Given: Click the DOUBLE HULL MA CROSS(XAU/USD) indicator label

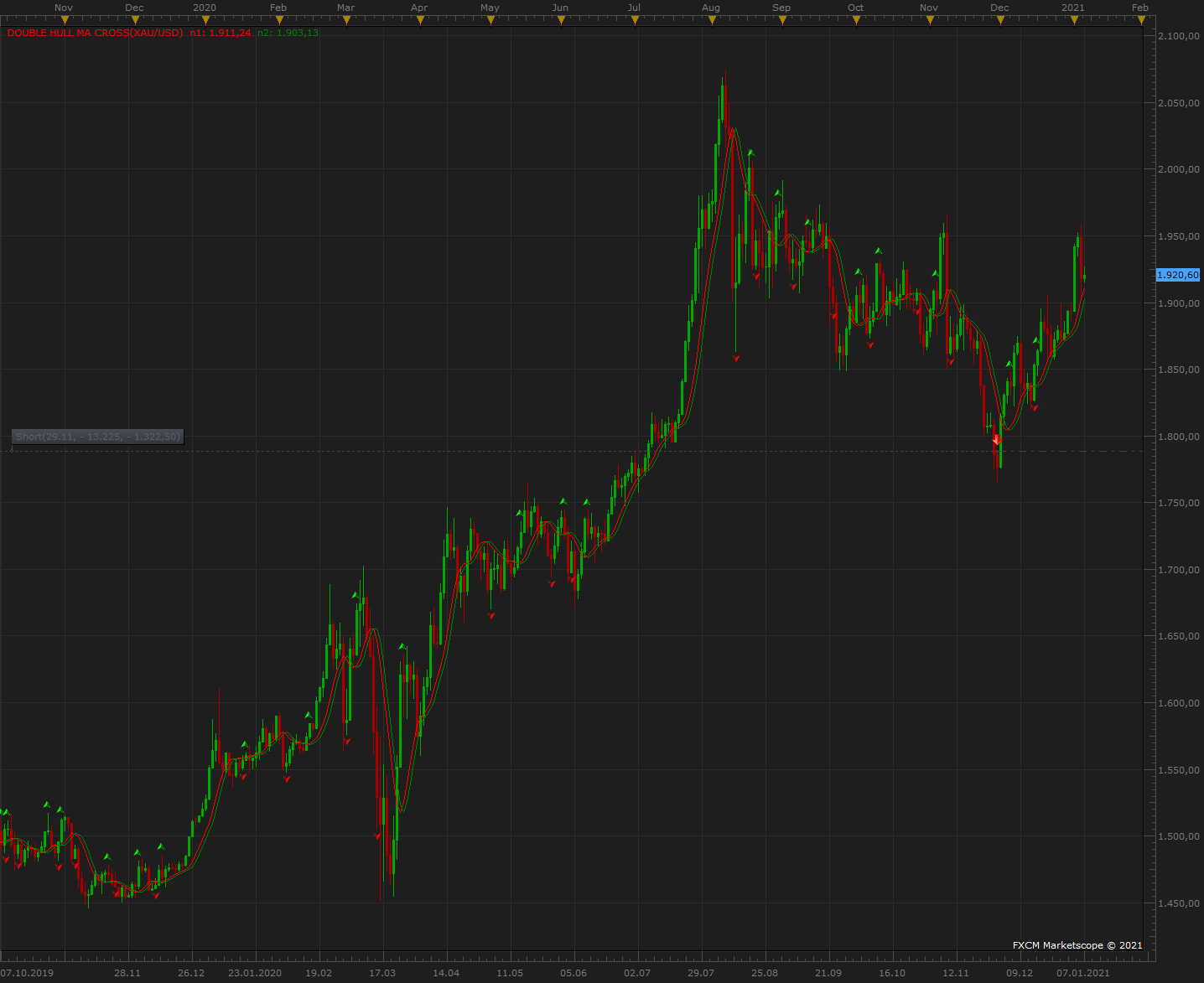Looking at the screenshot, I should (x=95, y=33).
